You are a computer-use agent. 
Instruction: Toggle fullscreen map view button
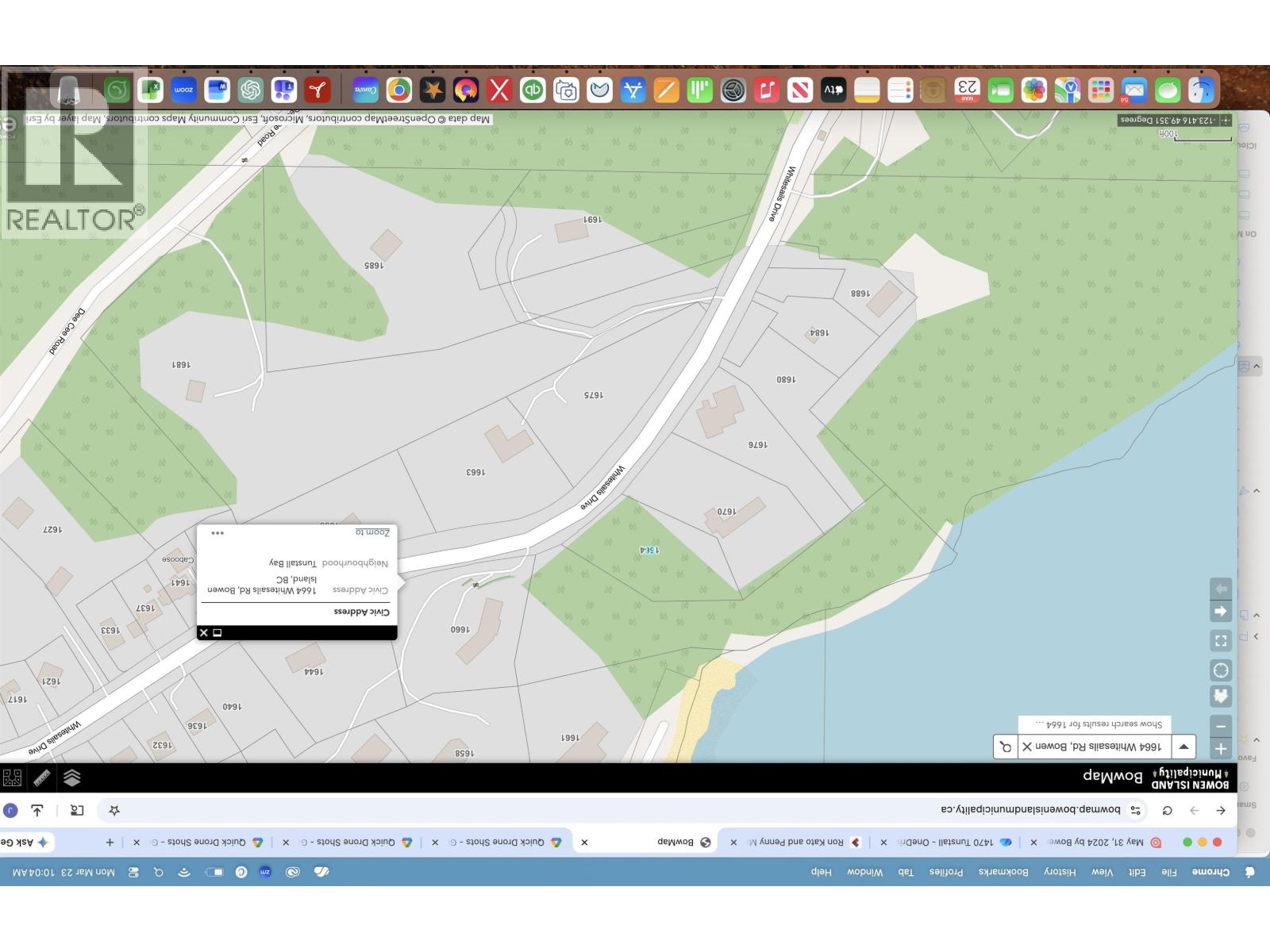[1221, 640]
